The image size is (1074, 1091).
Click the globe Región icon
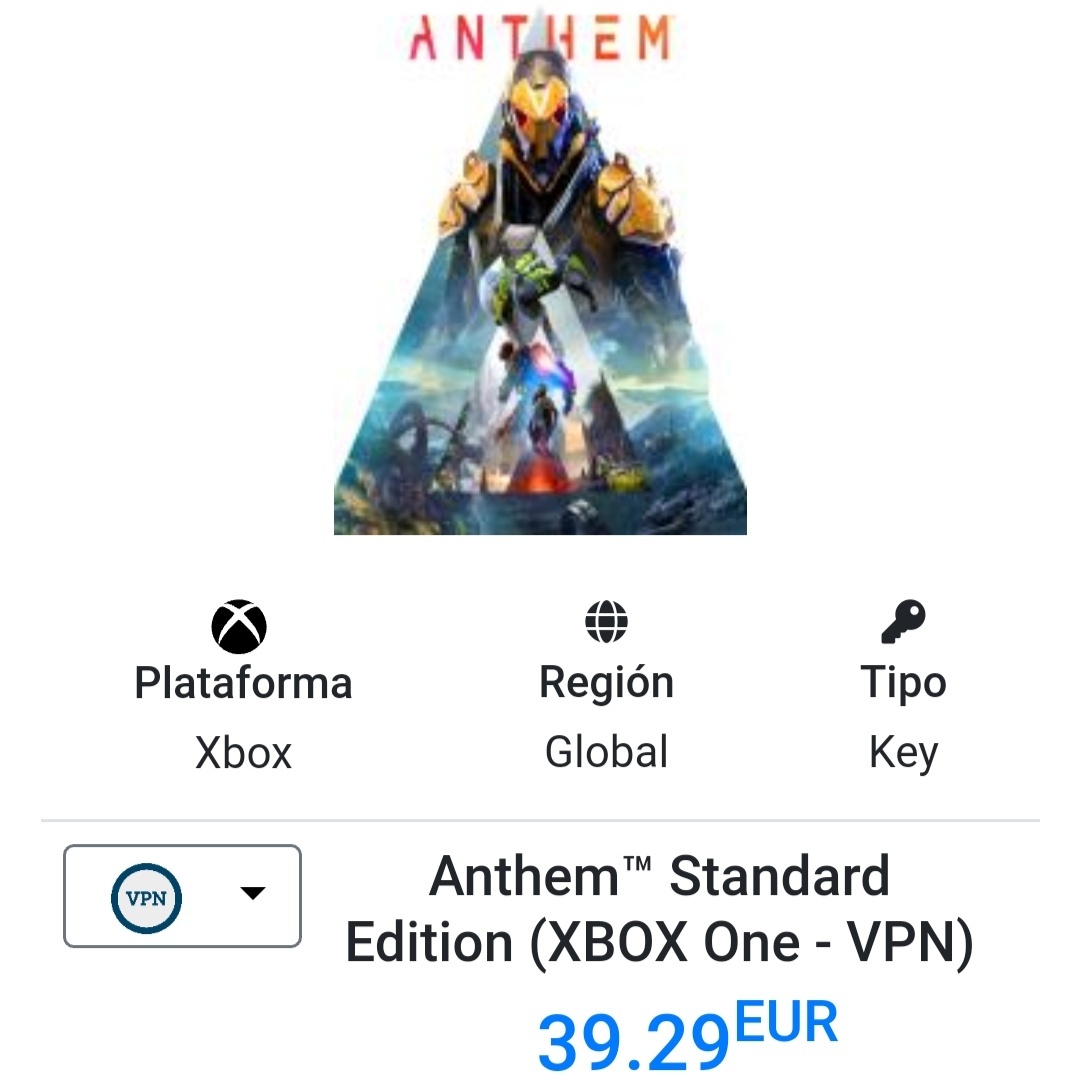[606, 621]
